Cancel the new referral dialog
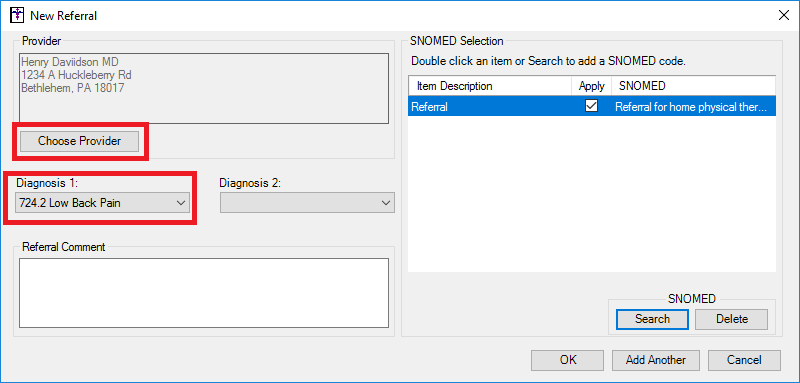Image resolution: width=800 pixels, height=383 pixels. 744,360
